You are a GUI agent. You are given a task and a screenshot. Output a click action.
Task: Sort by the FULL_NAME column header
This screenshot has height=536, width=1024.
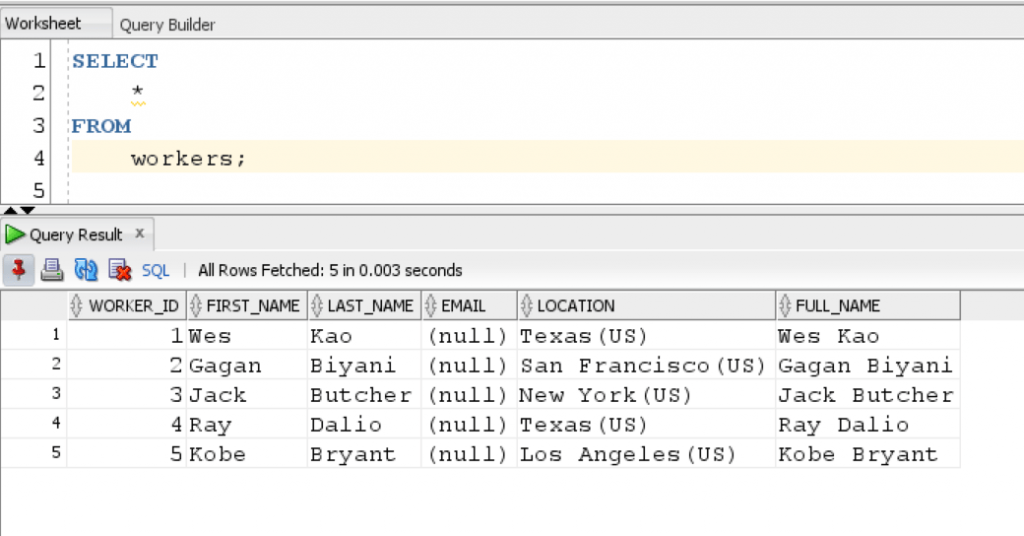click(868, 306)
